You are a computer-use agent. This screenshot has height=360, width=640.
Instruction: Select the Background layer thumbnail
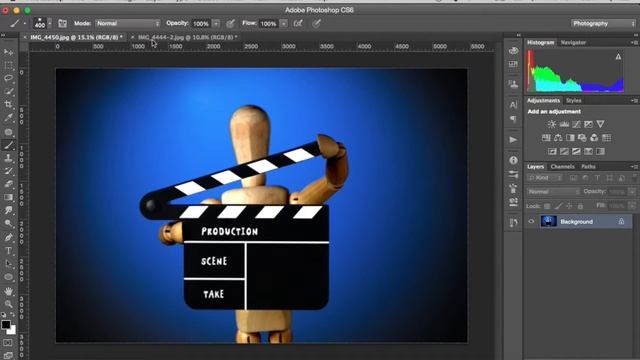(x=549, y=221)
